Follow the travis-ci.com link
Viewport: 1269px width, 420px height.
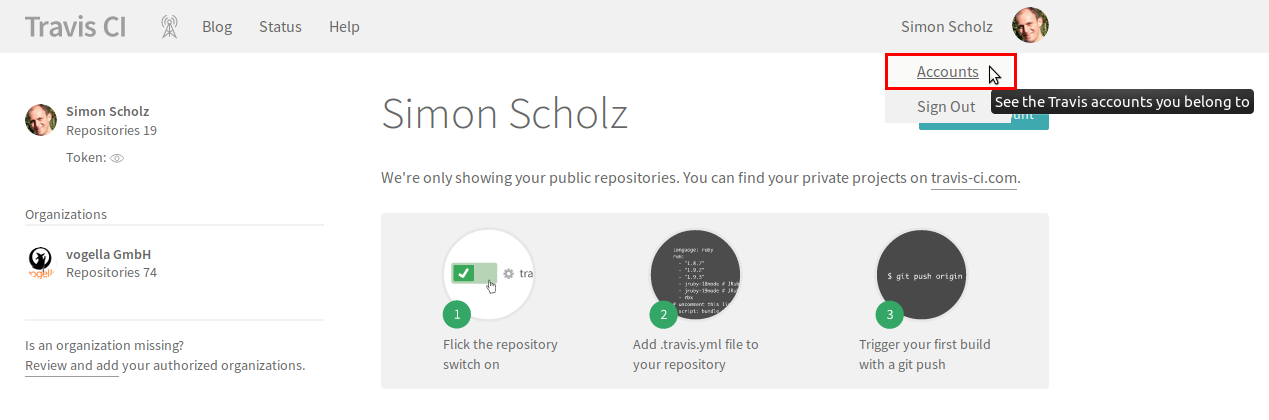[x=974, y=178]
